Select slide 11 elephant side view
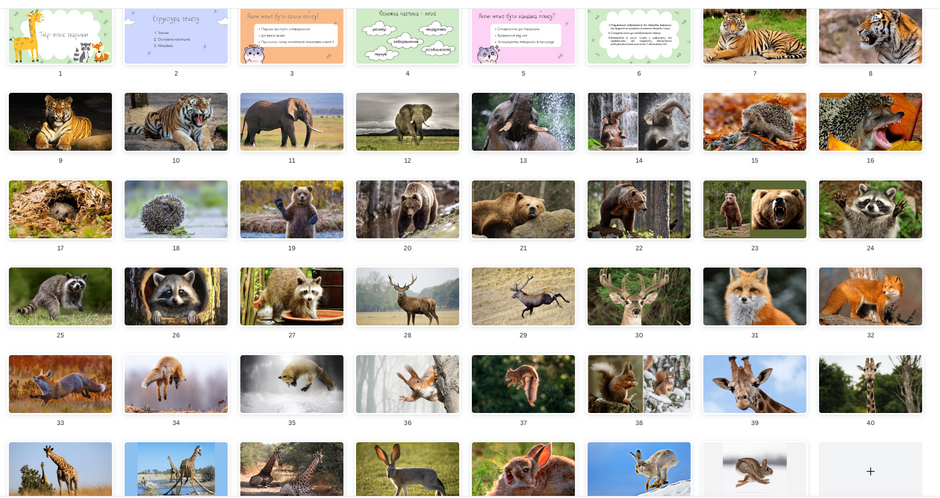940x498 pixels. [291, 122]
